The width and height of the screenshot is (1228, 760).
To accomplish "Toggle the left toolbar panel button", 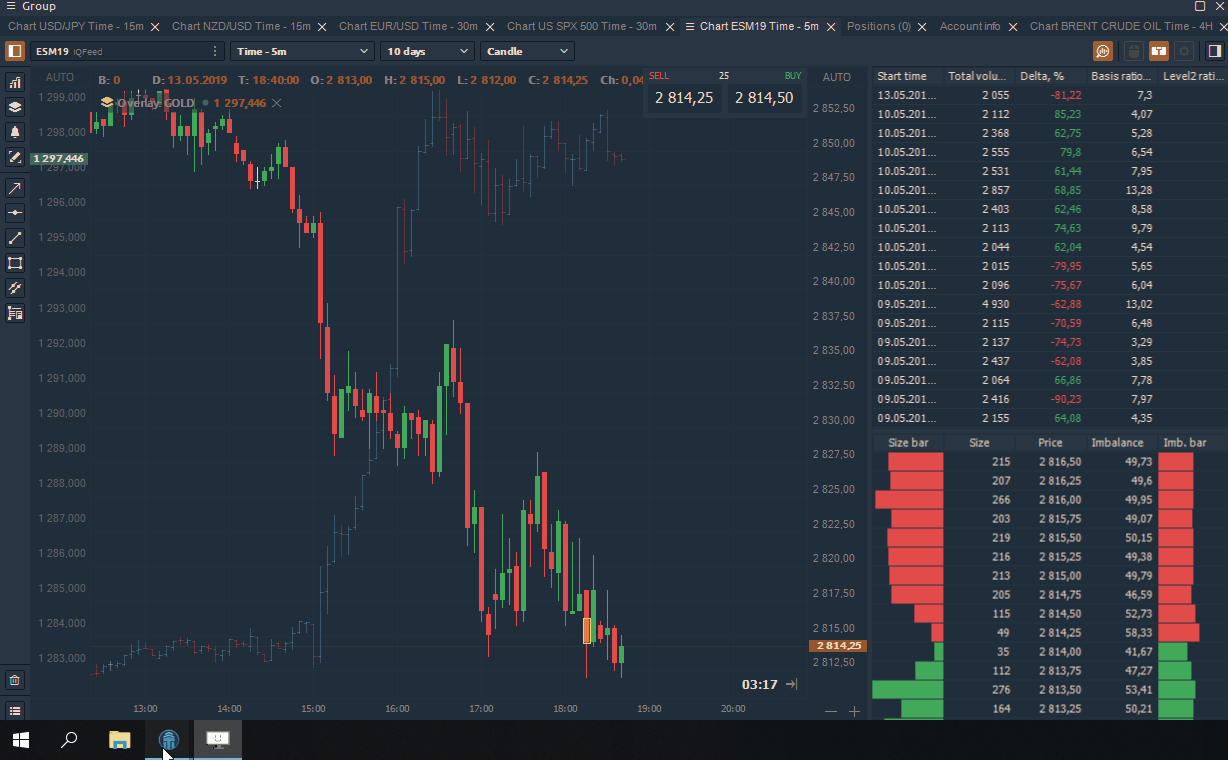I will coord(15,51).
